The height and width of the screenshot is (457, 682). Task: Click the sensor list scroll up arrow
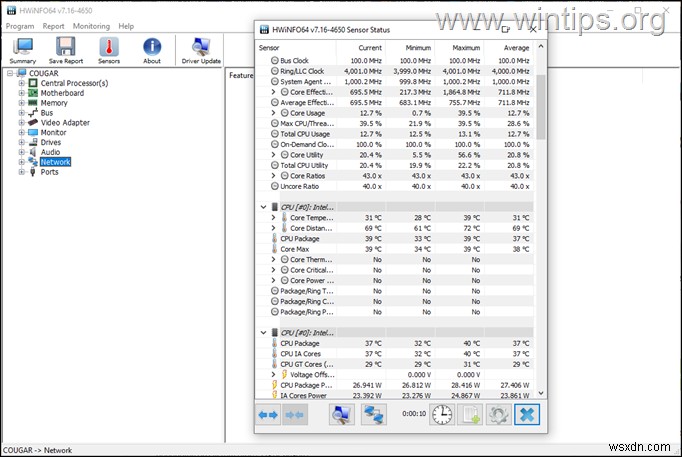pos(541,46)
